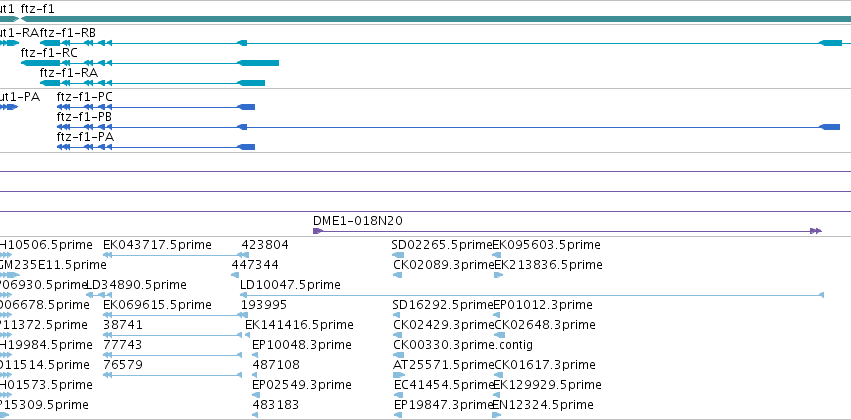This screenshot has width=851, height=420.
Task: Select EST EK129929.5prime
Action: tap(547, 385)
